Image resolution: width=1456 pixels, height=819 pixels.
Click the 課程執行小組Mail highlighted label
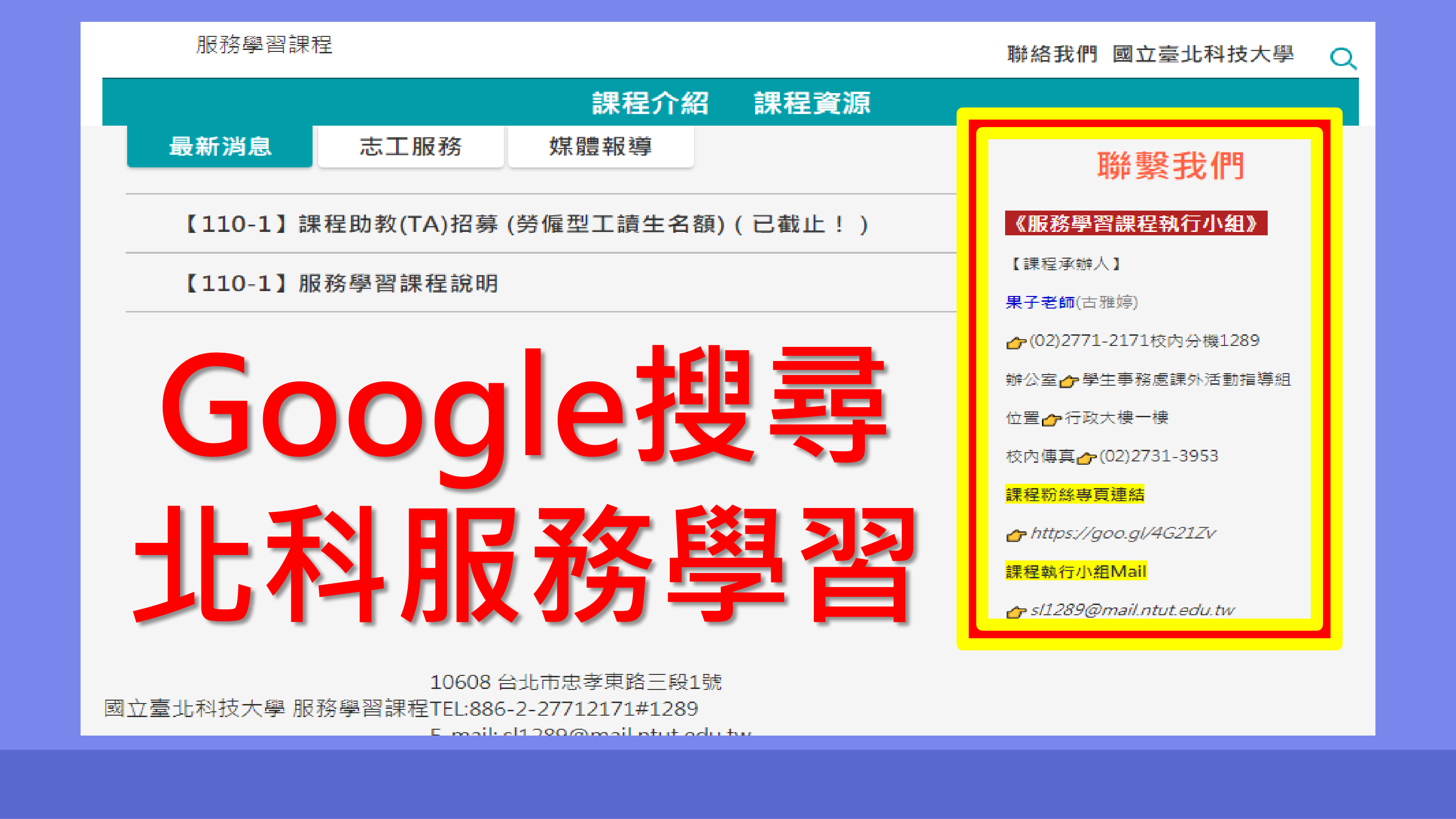pos(1076,572)
